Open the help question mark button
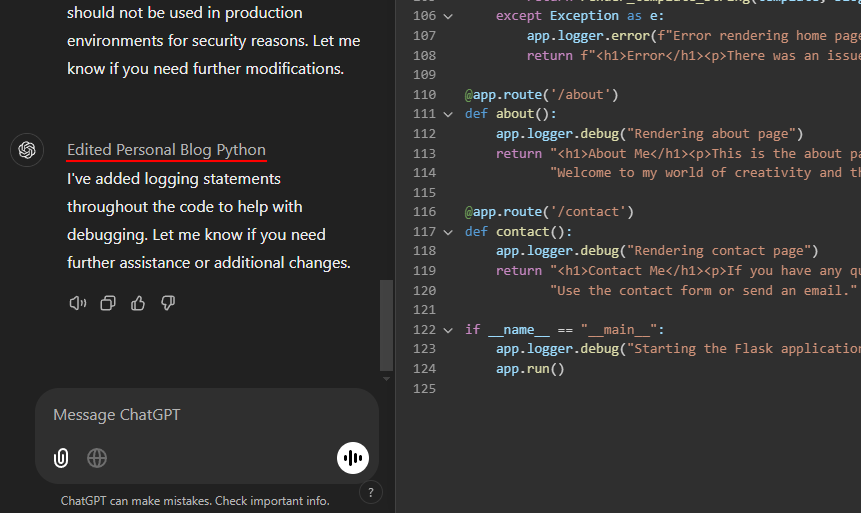861x513 pixels. 370,492
